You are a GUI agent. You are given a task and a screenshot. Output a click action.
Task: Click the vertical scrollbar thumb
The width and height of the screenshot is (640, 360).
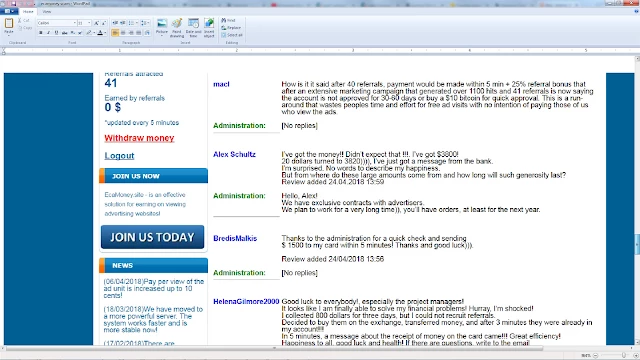click(637, 245)
